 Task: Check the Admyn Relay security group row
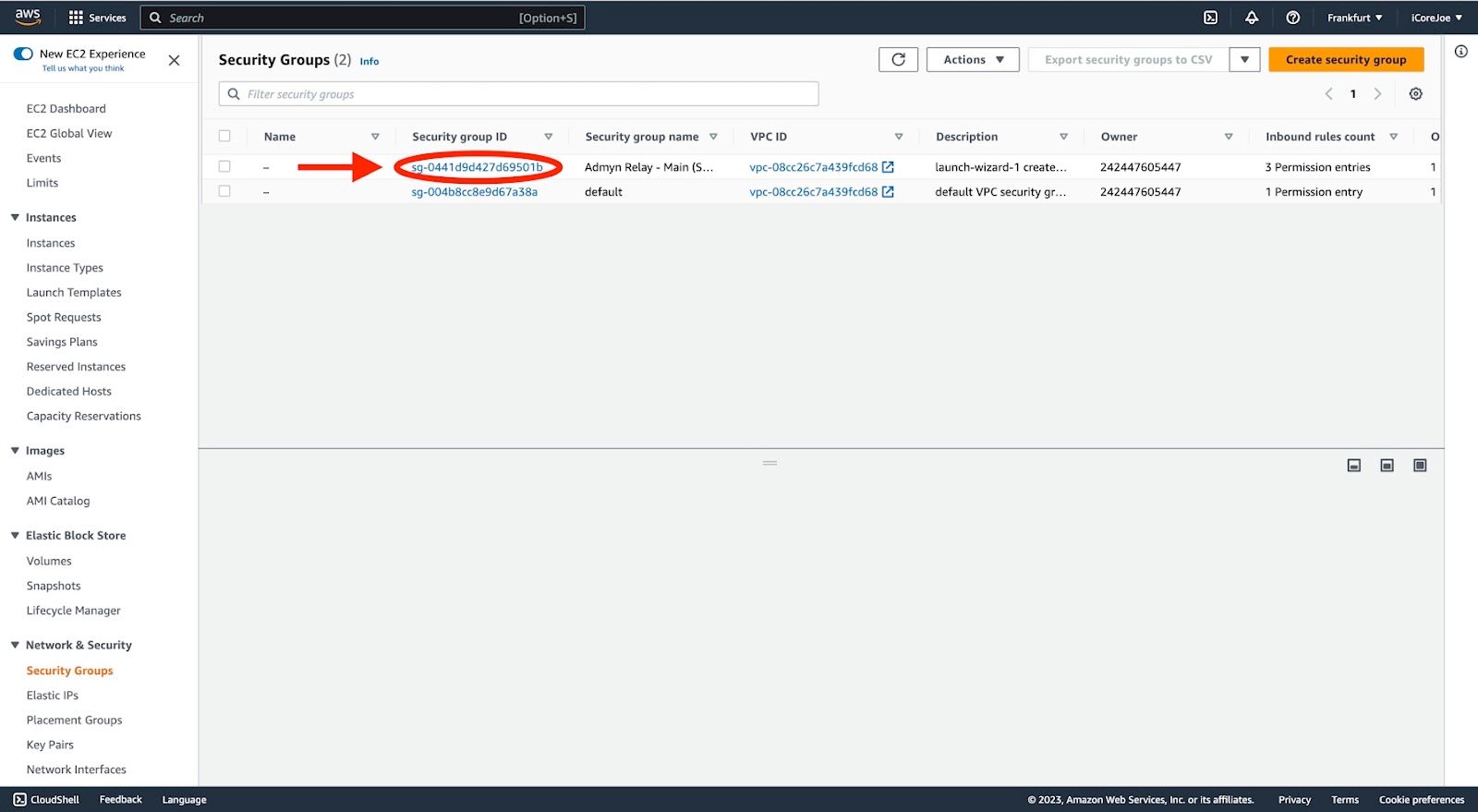(x=224, y=166)
